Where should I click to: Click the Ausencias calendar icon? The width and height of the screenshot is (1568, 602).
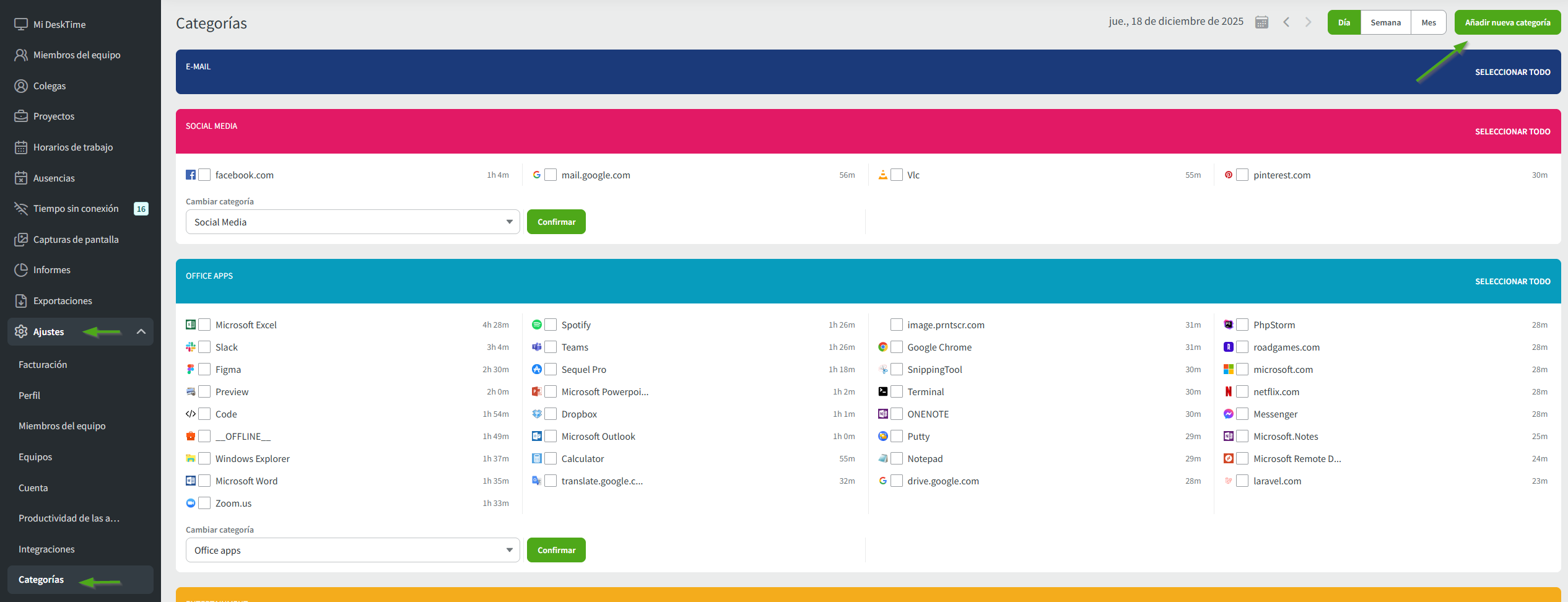click(21, 178)
